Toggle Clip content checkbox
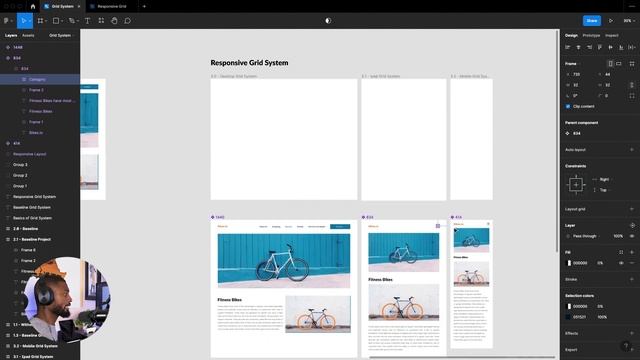 coord(568,107)
